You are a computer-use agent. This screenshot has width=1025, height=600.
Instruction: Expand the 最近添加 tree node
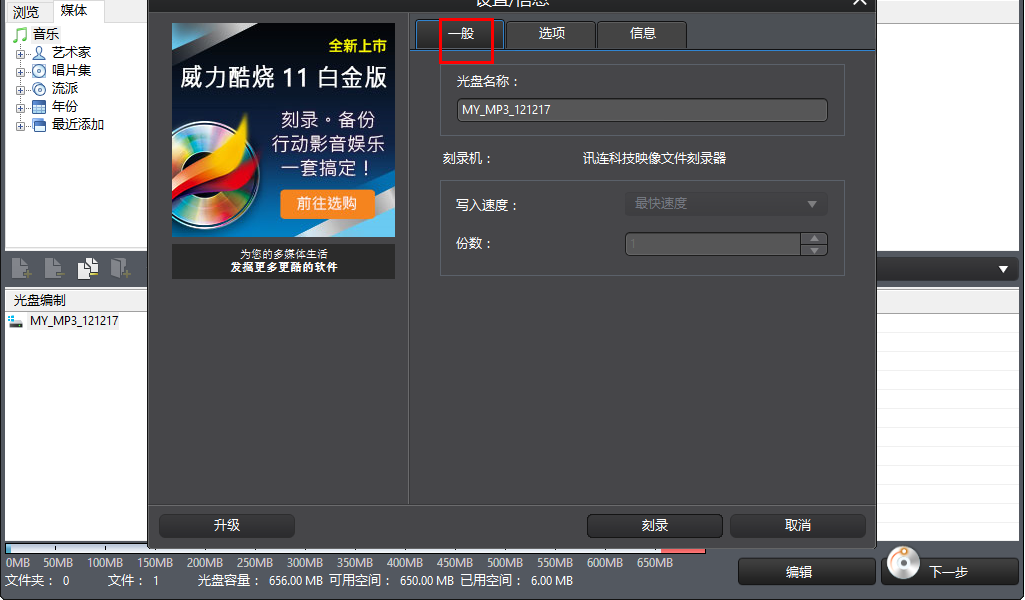pyautogui.click(x=20, y=126)
